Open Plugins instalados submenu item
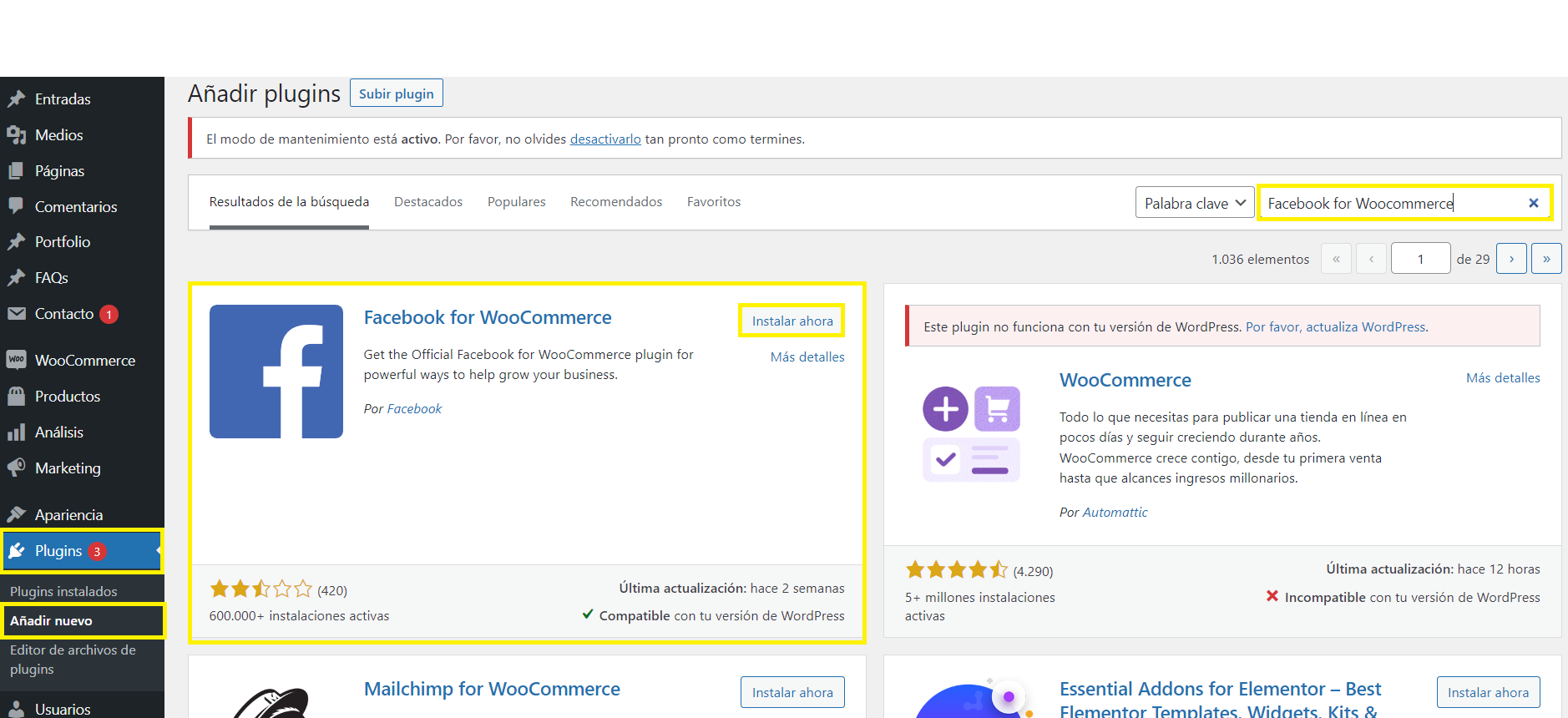1568x718 pixels. tap(63, 591)
